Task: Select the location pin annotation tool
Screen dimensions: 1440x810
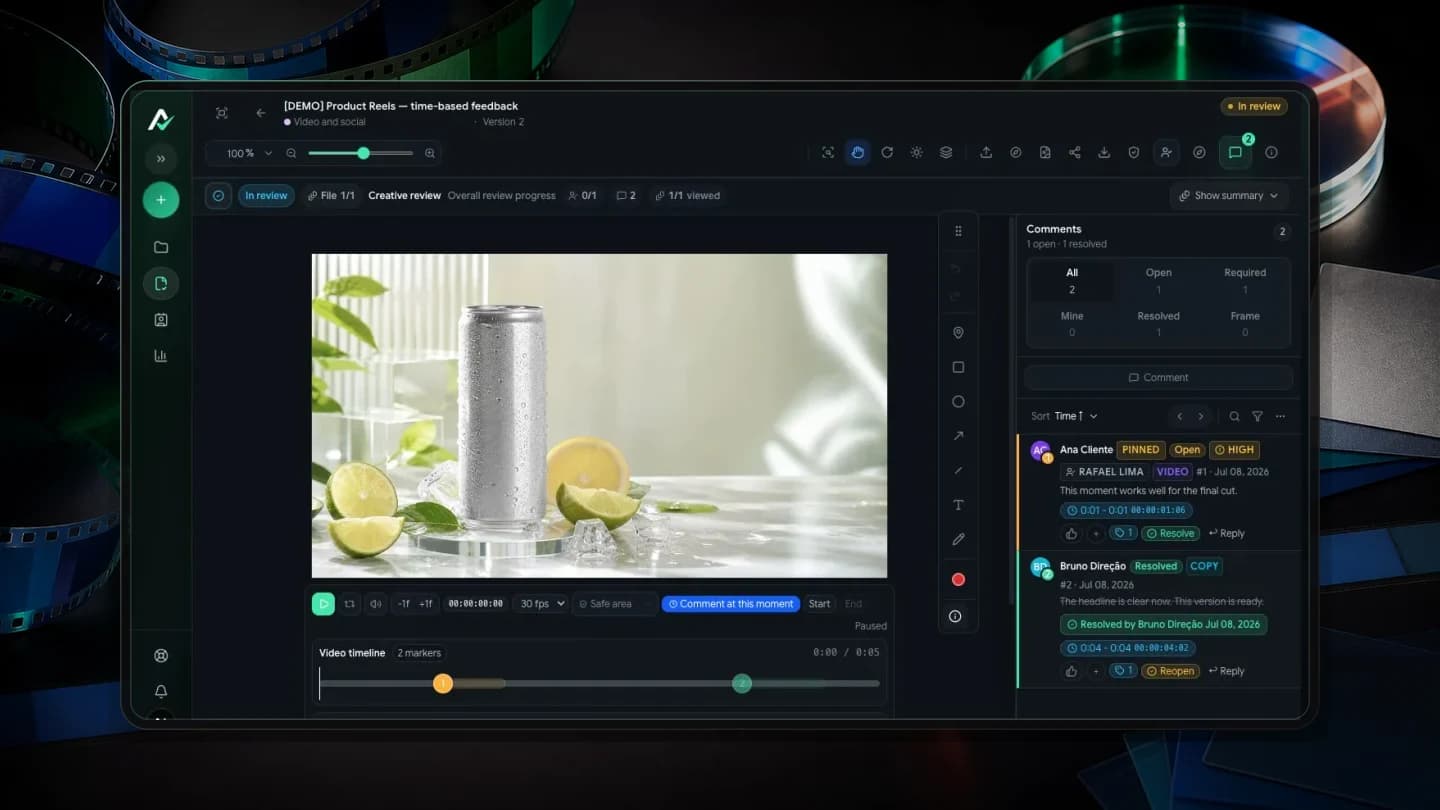Action: pyautogui.click(x=958, y=333)
